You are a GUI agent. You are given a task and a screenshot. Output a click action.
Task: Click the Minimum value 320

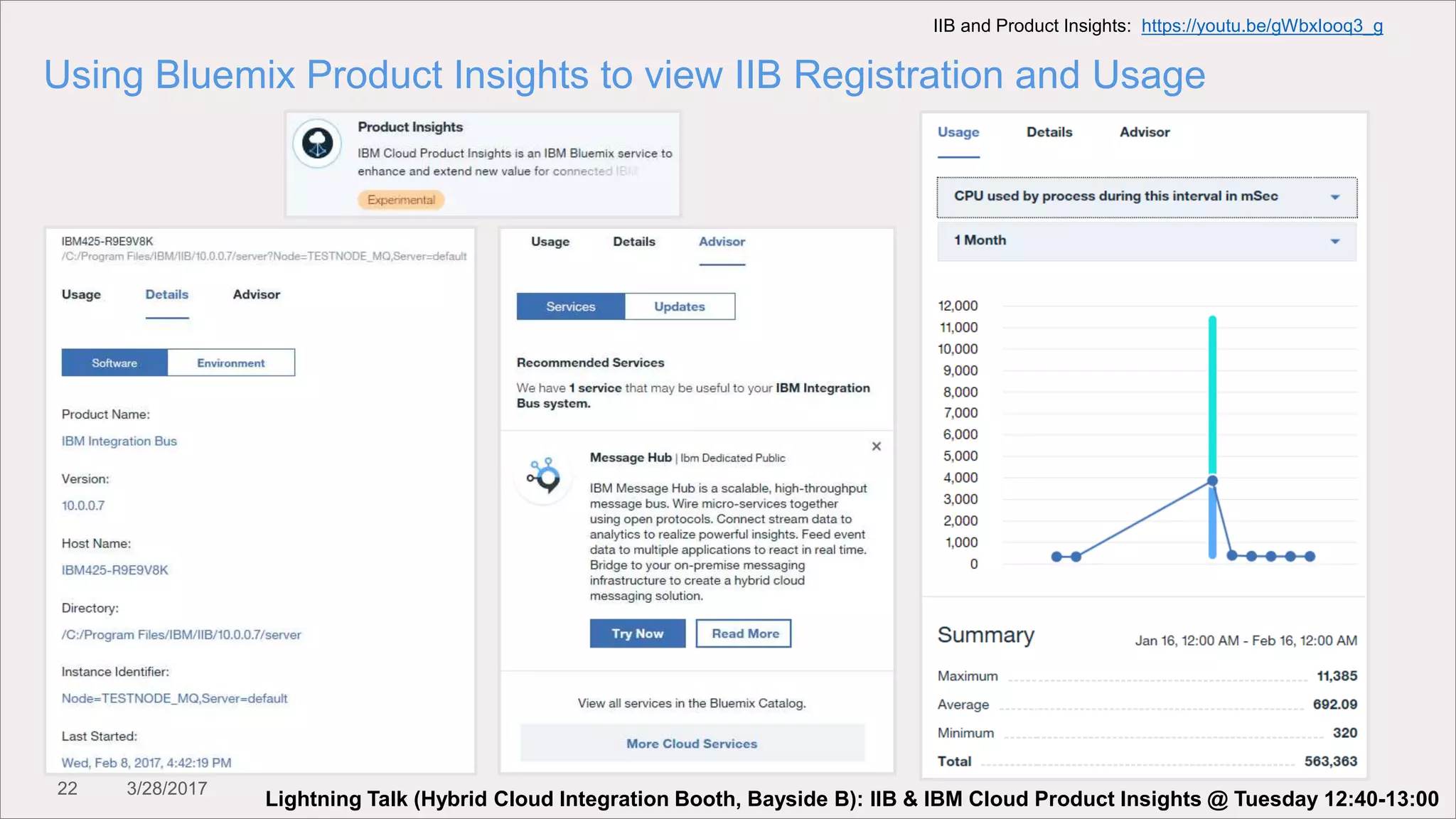[x=1345, y=733]
